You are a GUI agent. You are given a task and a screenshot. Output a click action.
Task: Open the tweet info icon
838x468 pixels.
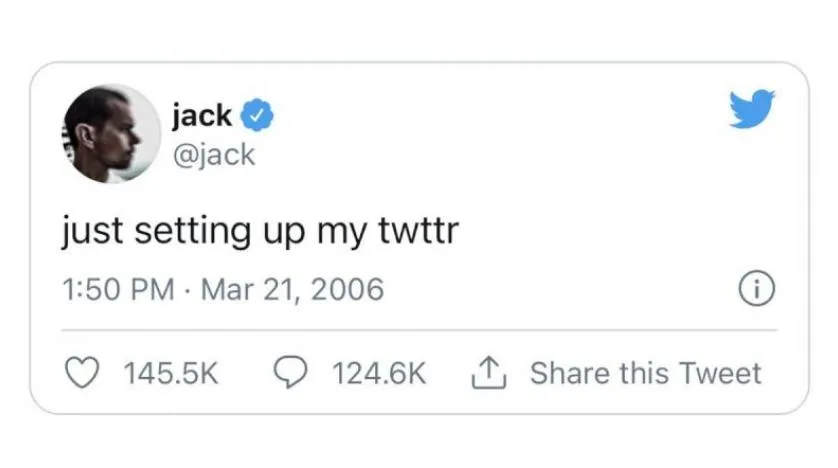click(757, 289)
